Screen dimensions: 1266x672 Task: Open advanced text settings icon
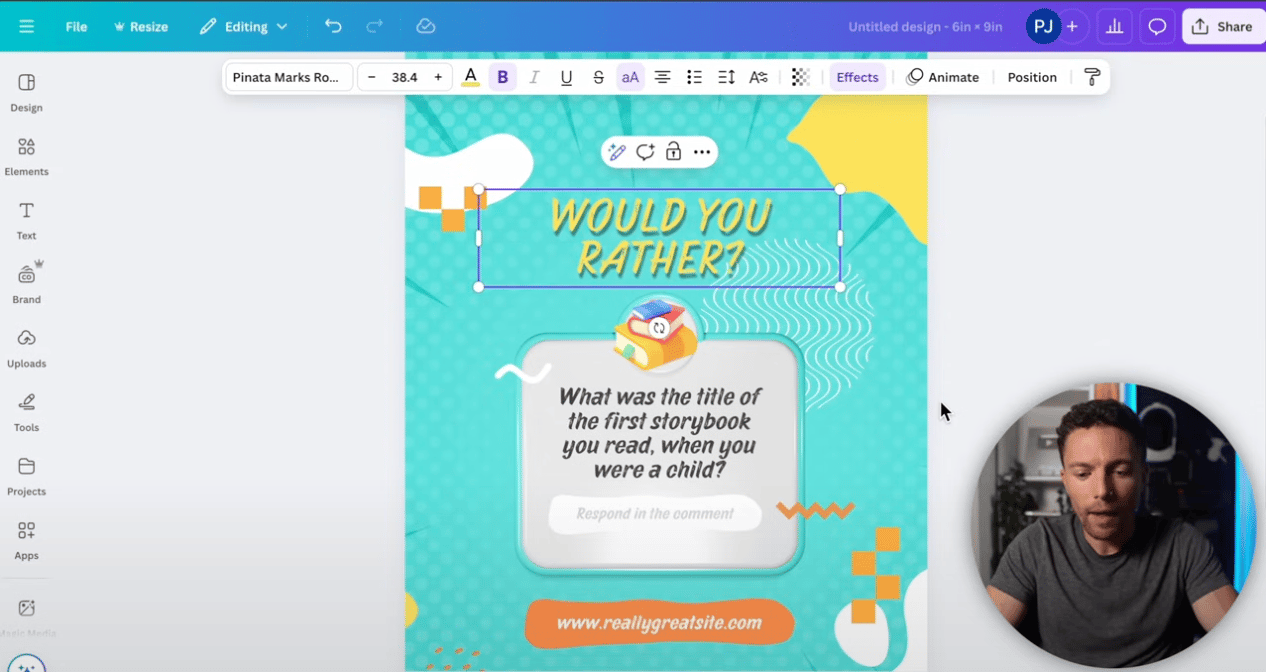click(x=758, y=77)
